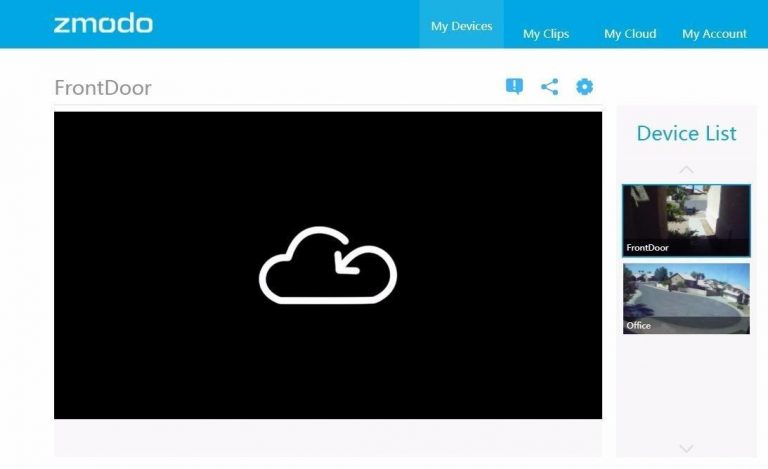768x469 pixels.
Task: Click the Device List heading
Action: click(x=686, y=133)
